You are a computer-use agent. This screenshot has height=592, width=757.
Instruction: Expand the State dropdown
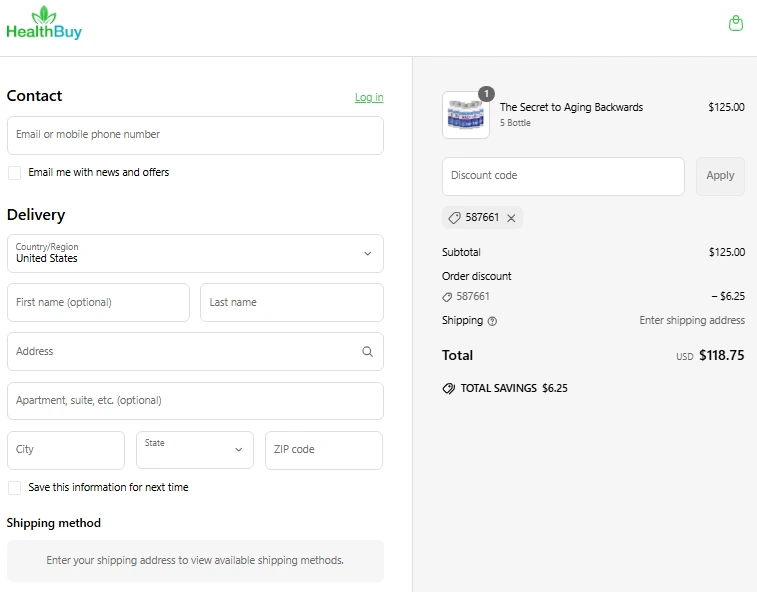(x=195, y=450)
